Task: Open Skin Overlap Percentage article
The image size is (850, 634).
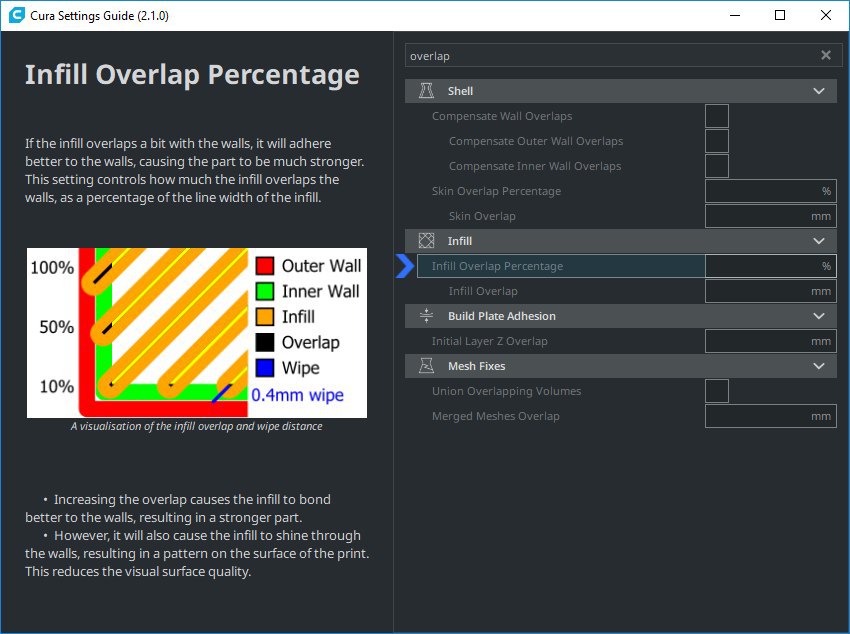Action: (x=496, y=191)
